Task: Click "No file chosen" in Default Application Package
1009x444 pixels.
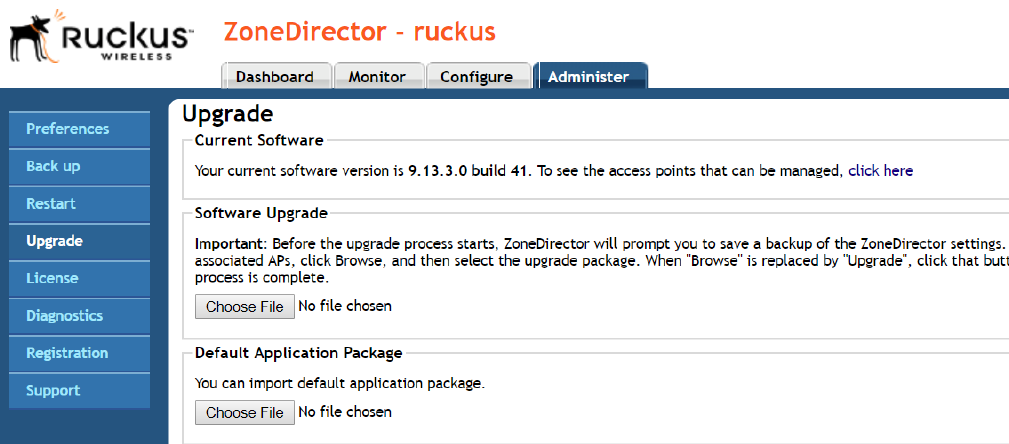Action: pyautogui.click(x=345, y=412)
